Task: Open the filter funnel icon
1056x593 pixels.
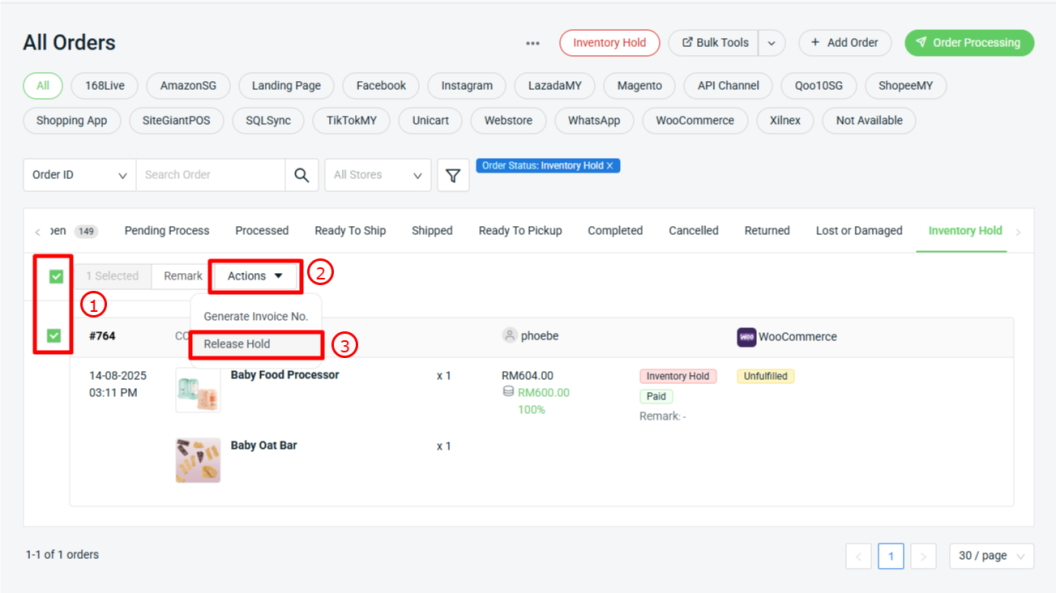Action: pos(453,175)
